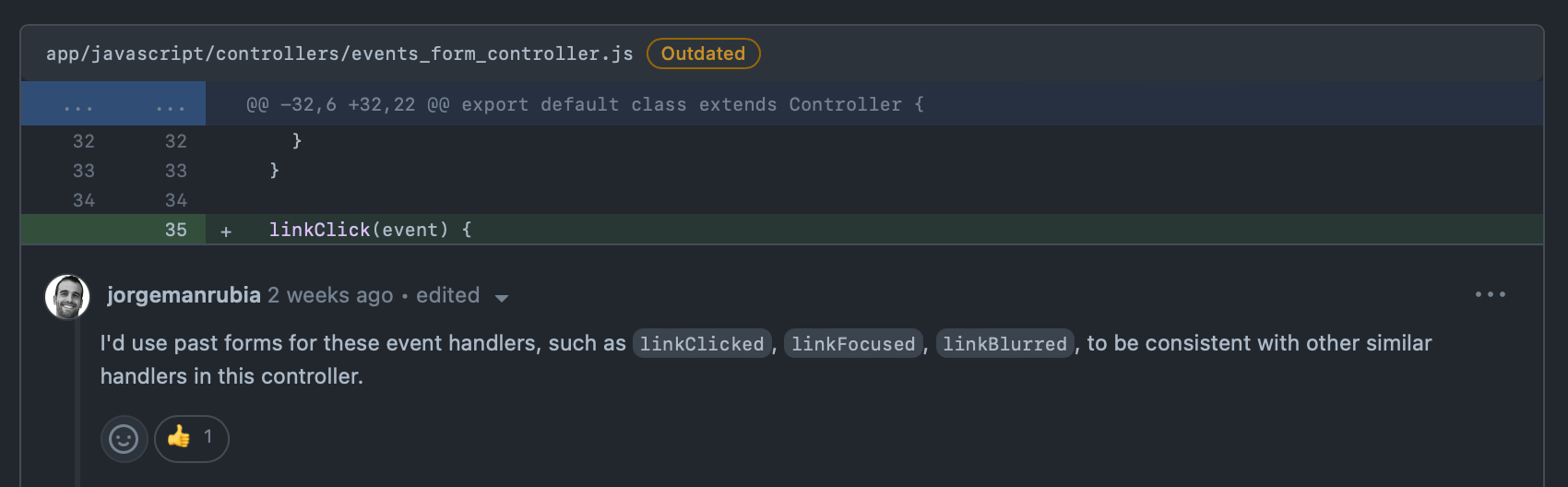Click the "2 weeks ago" timestamp
The image size is (1568, 487).
(330, 295)
